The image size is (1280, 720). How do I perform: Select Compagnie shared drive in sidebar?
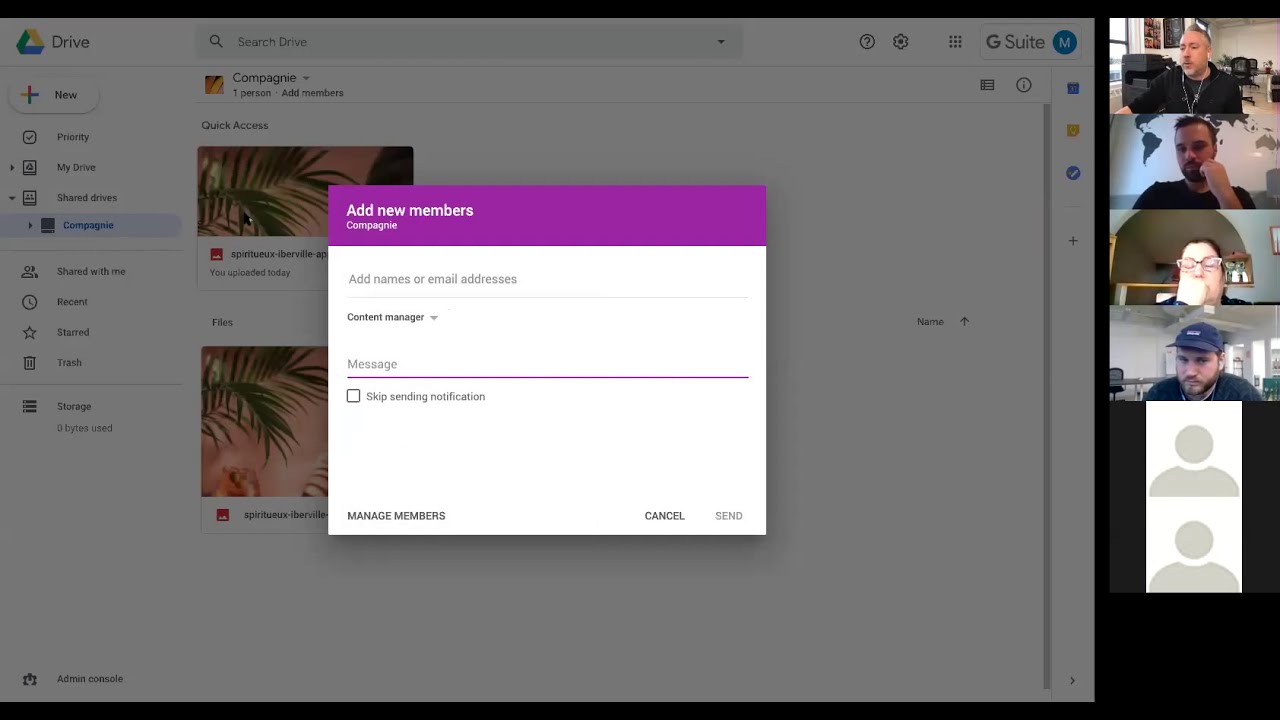[x=88, y=225]
